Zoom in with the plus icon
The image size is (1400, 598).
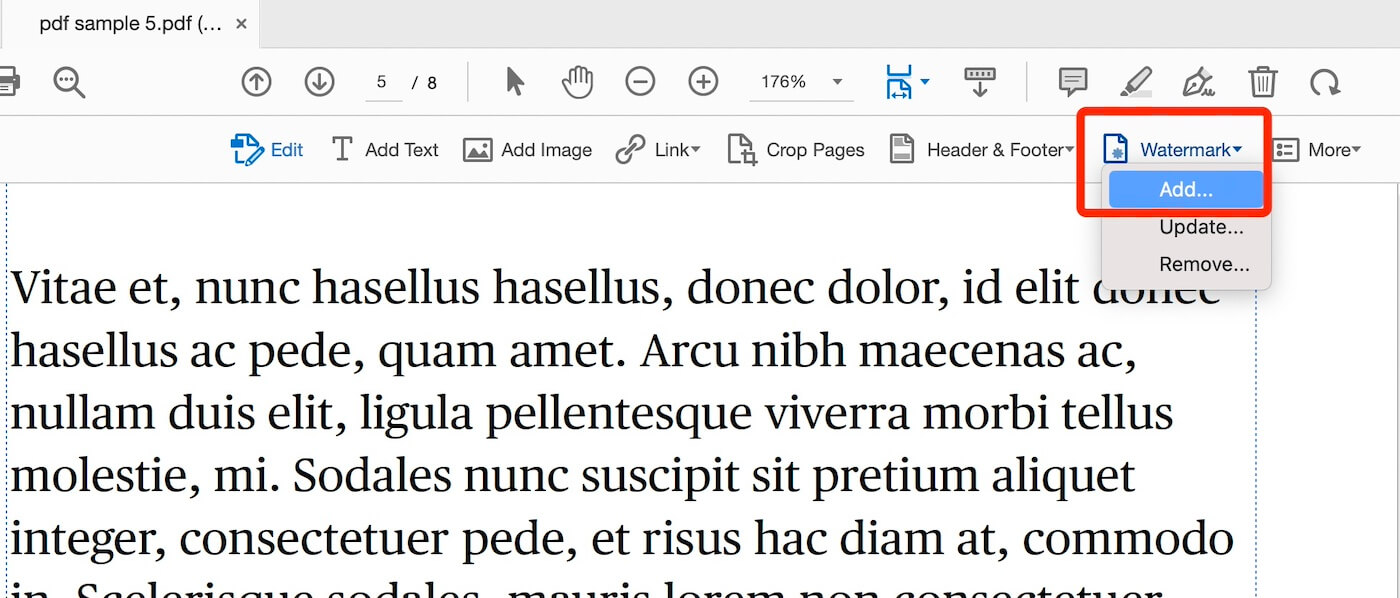(x=703, y=82)
